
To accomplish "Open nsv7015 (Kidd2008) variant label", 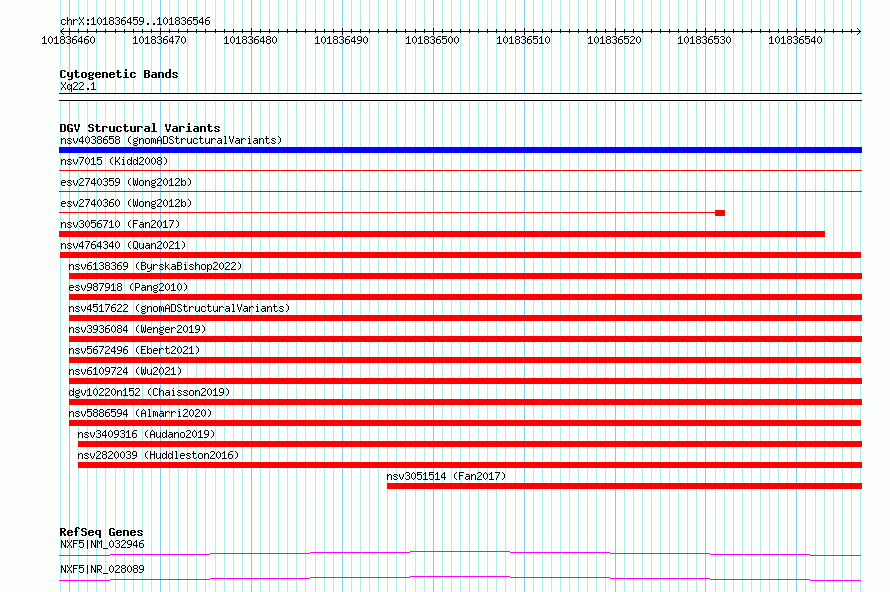I will click(114, 161).
